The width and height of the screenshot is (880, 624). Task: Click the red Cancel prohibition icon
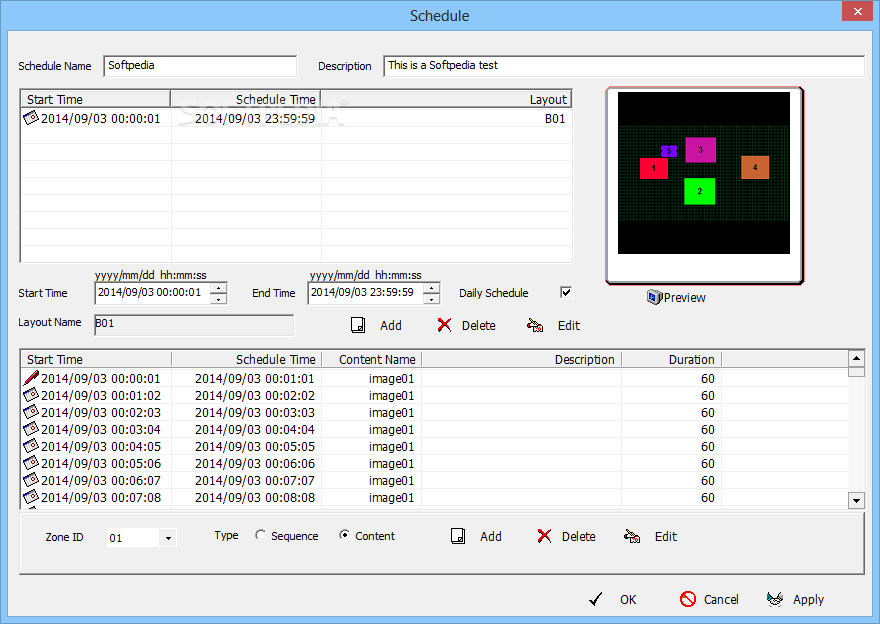point(688,599)
